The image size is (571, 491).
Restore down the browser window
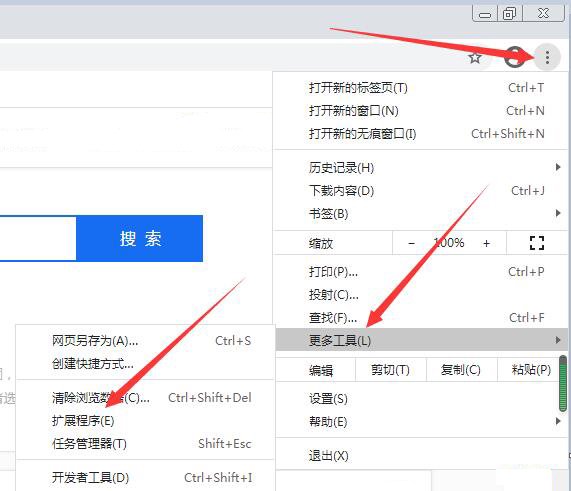click(509, 14)
